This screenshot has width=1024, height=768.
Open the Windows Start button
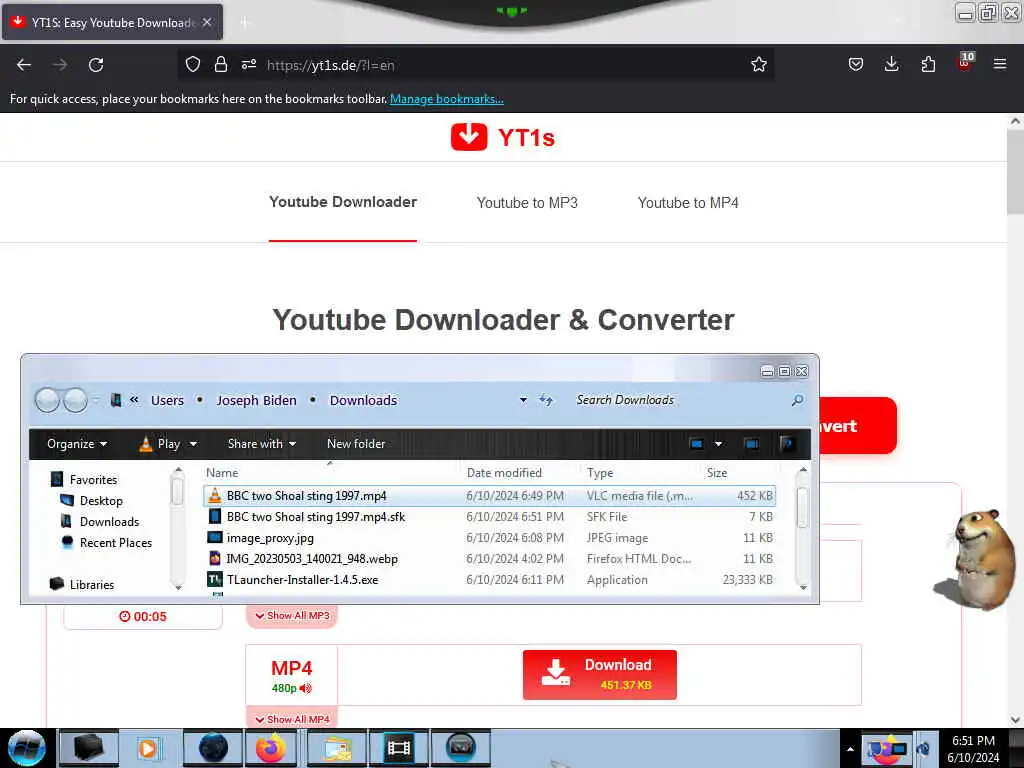click(27, 748)
